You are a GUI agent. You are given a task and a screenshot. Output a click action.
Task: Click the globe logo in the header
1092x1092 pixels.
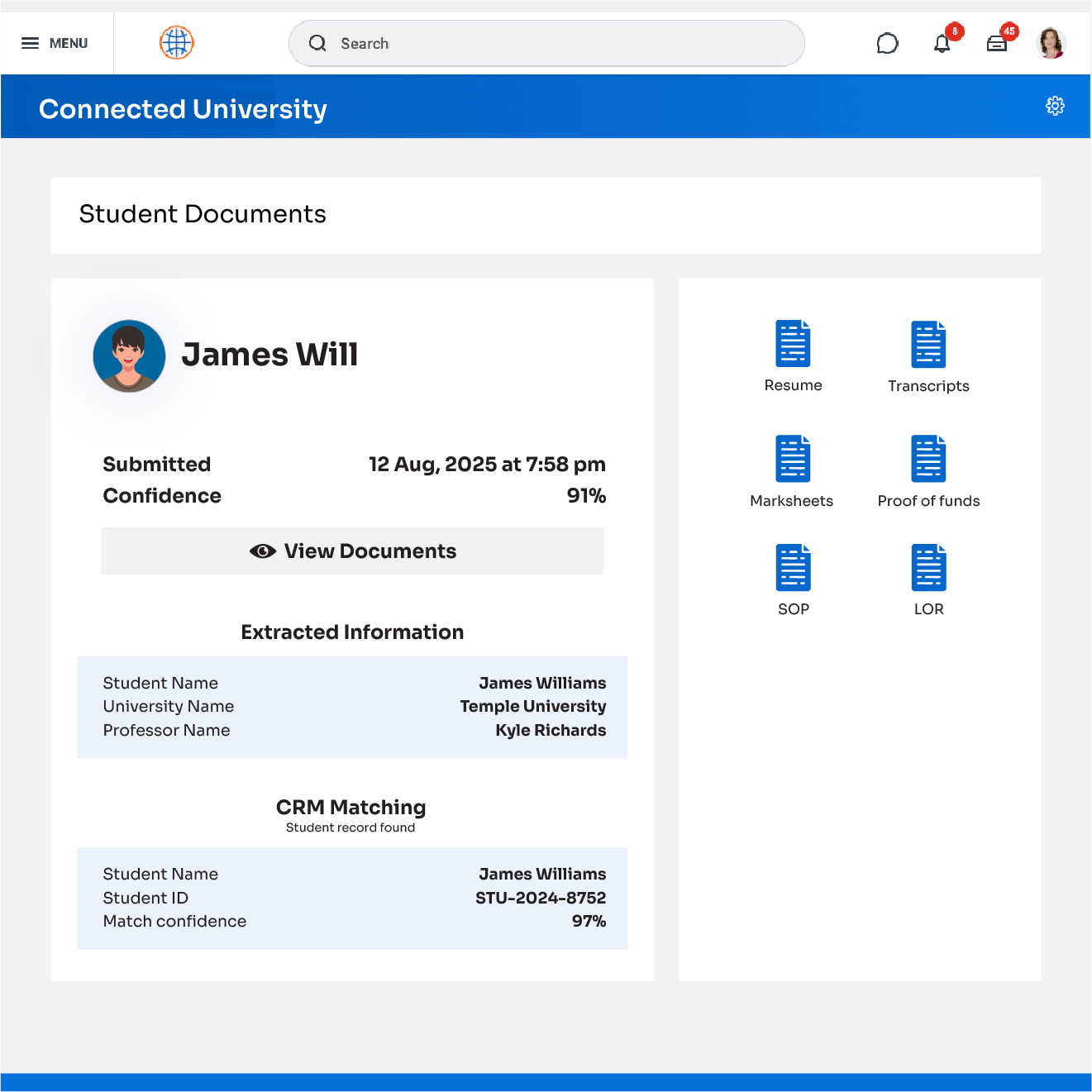pyautogui.click(x=176, y=42)
